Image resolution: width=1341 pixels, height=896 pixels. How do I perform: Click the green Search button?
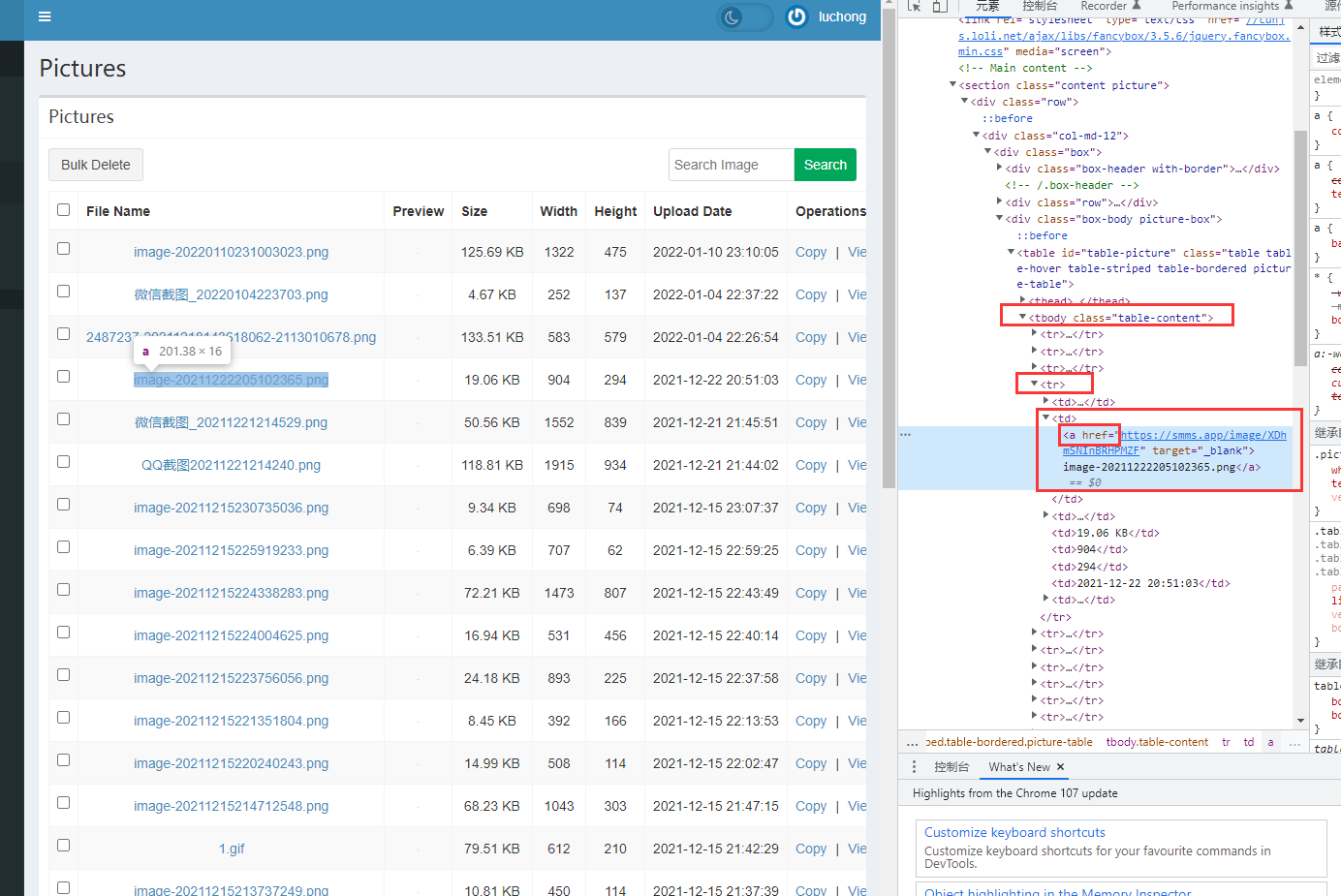[x=826, y=165]
